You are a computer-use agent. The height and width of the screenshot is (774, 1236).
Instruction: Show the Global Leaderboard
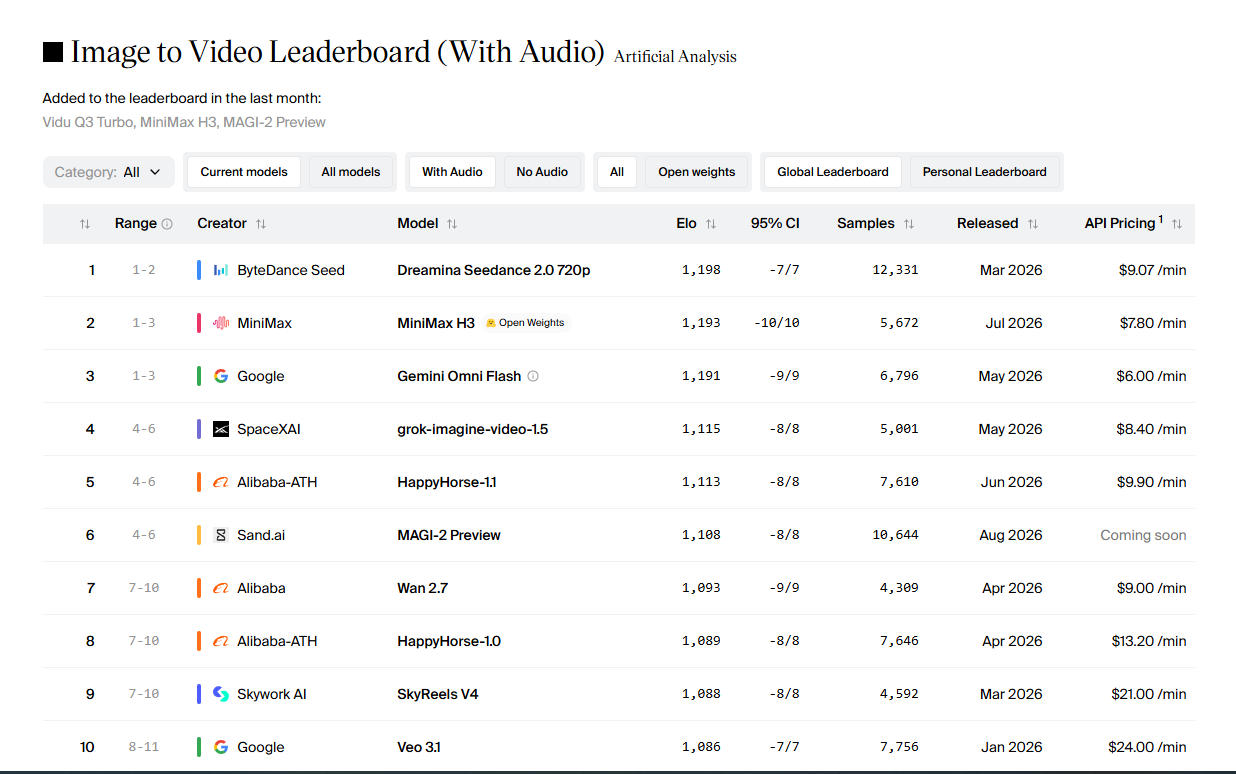pos(833,172)
